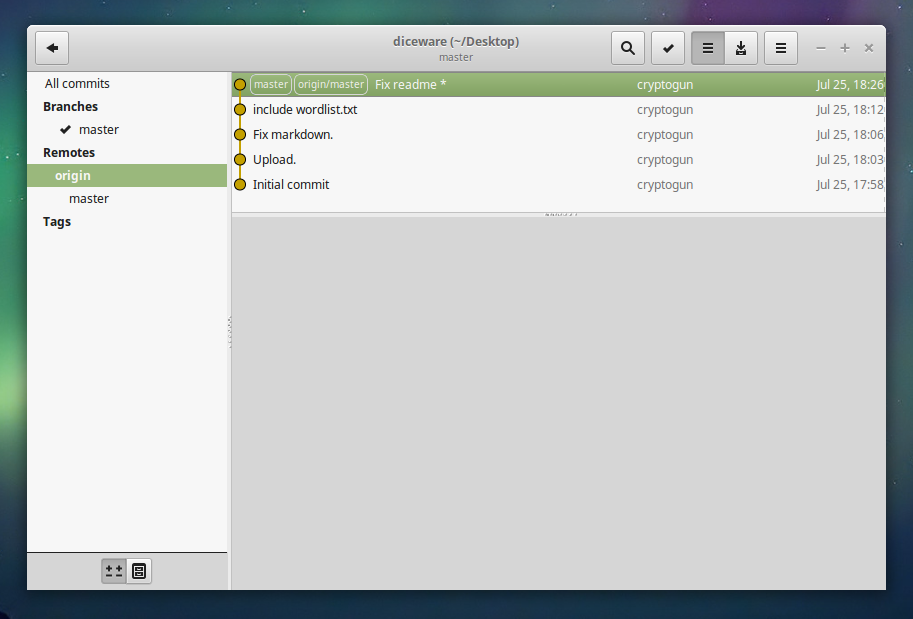This screenshot has height=619, width=913.
Task: Switch to the files tree view icon
Action: [138, 571]
